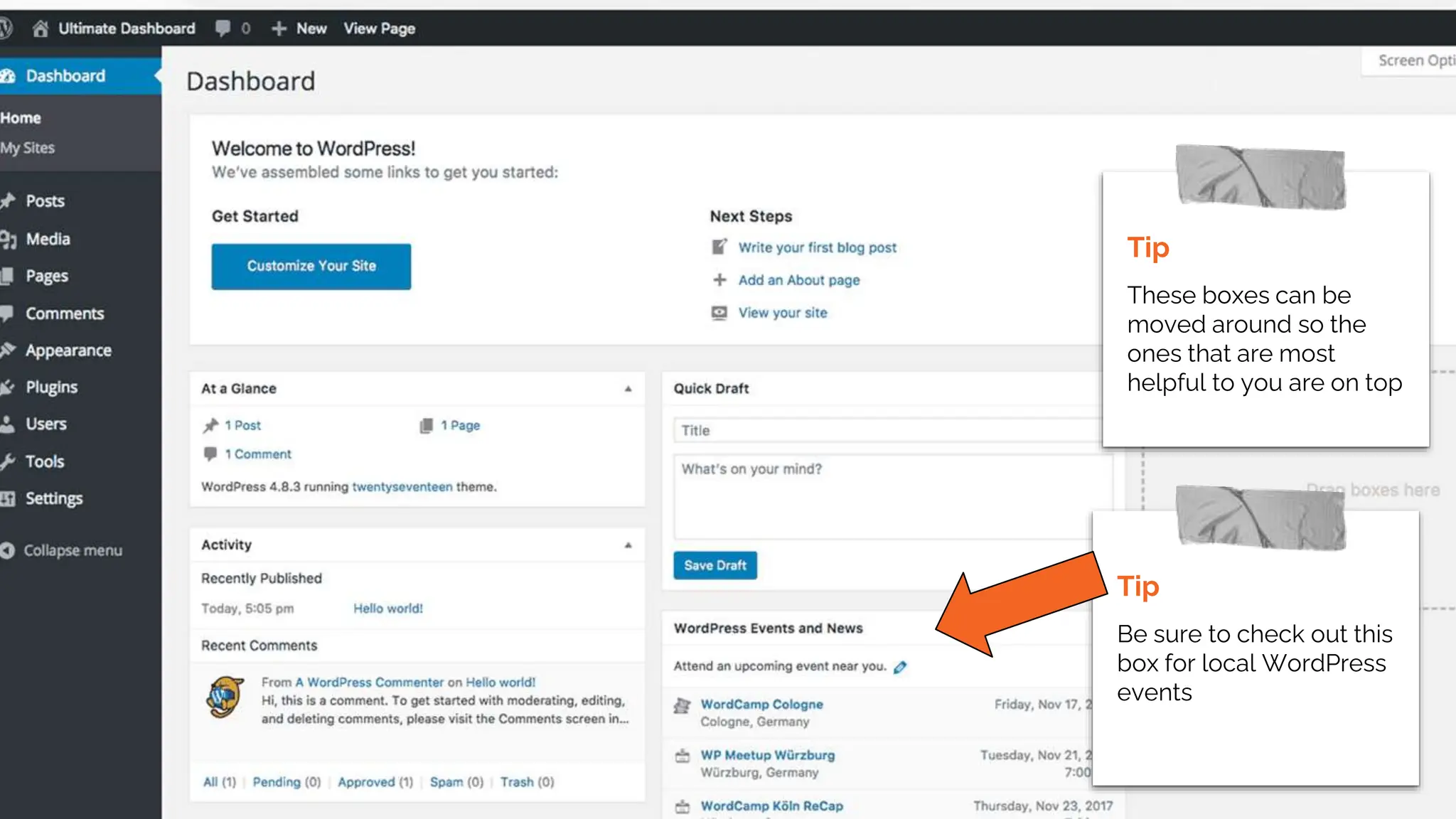Click the Media icon in sidebar
Image resolution: width=1456 pixels, height=819 pixels.
(x=8, y=239)
